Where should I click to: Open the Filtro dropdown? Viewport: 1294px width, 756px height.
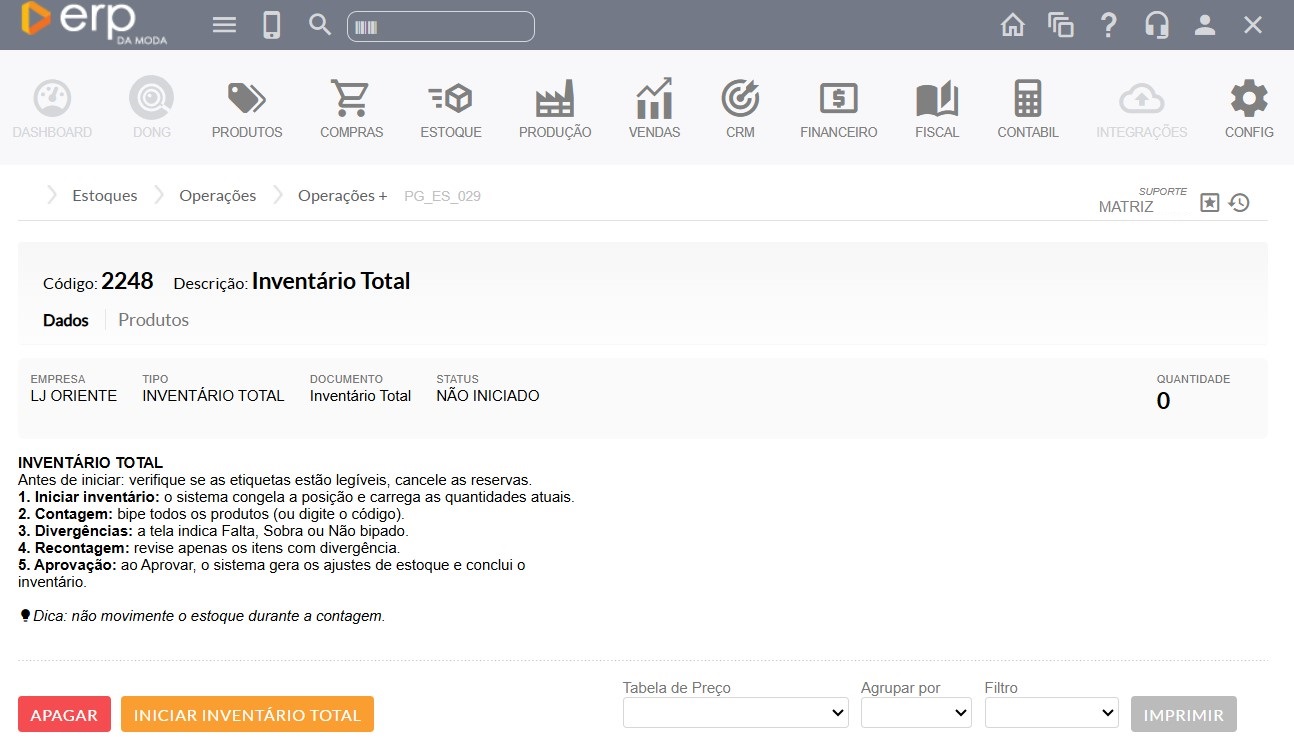(1051, 713)
